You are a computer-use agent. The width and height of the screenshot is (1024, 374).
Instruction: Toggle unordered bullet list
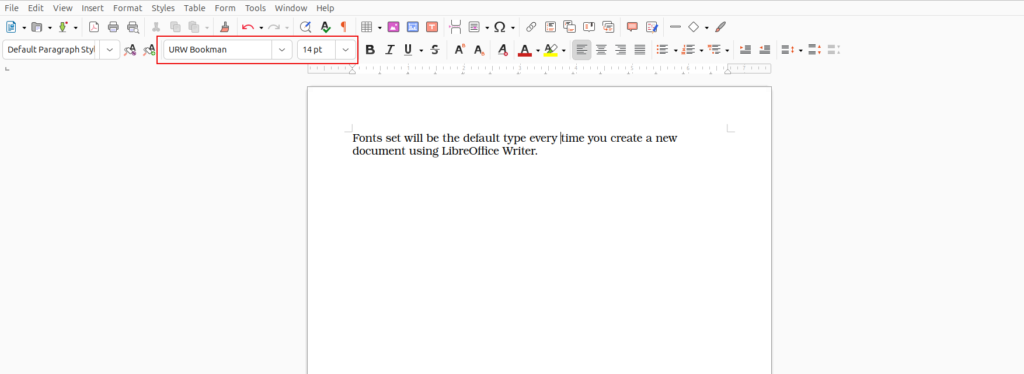(x=662, y=50)
